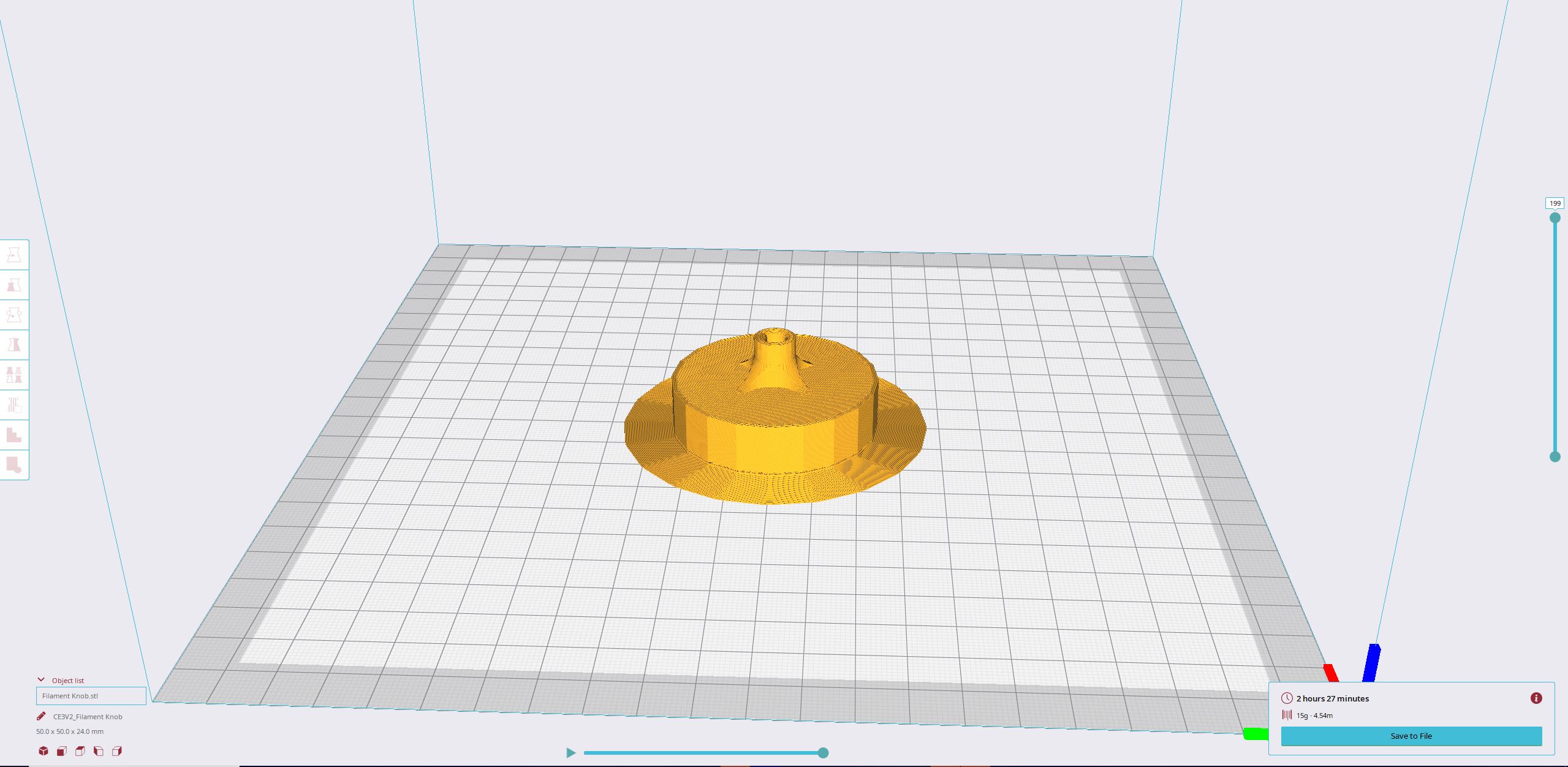Viewport: 1568px width, 767px height.
Task: Click the layer number box showing 199
Action: pyautogui.click(x=1554, y=202)
